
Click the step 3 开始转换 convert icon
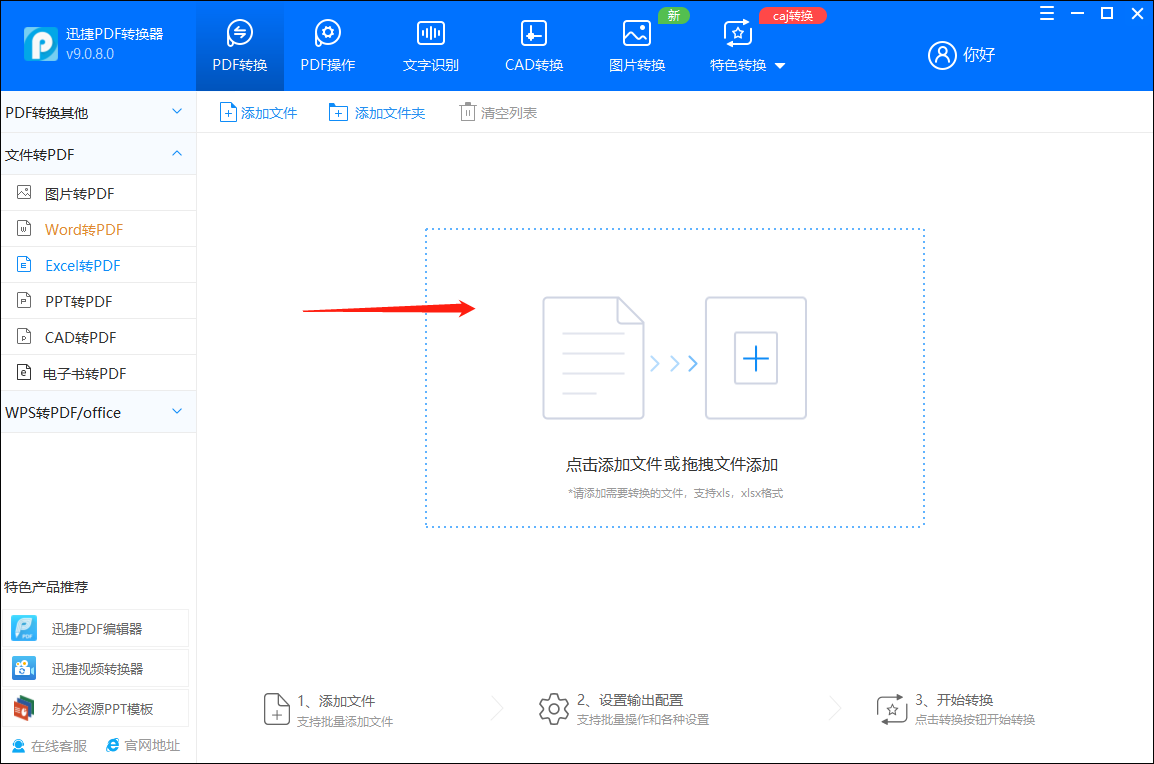892,710
